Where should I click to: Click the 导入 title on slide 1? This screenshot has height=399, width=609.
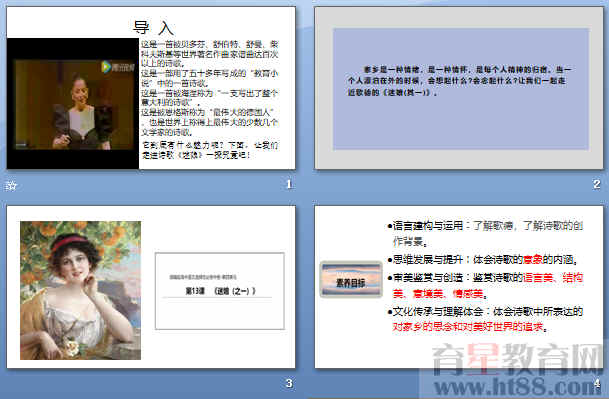[153, 28]
